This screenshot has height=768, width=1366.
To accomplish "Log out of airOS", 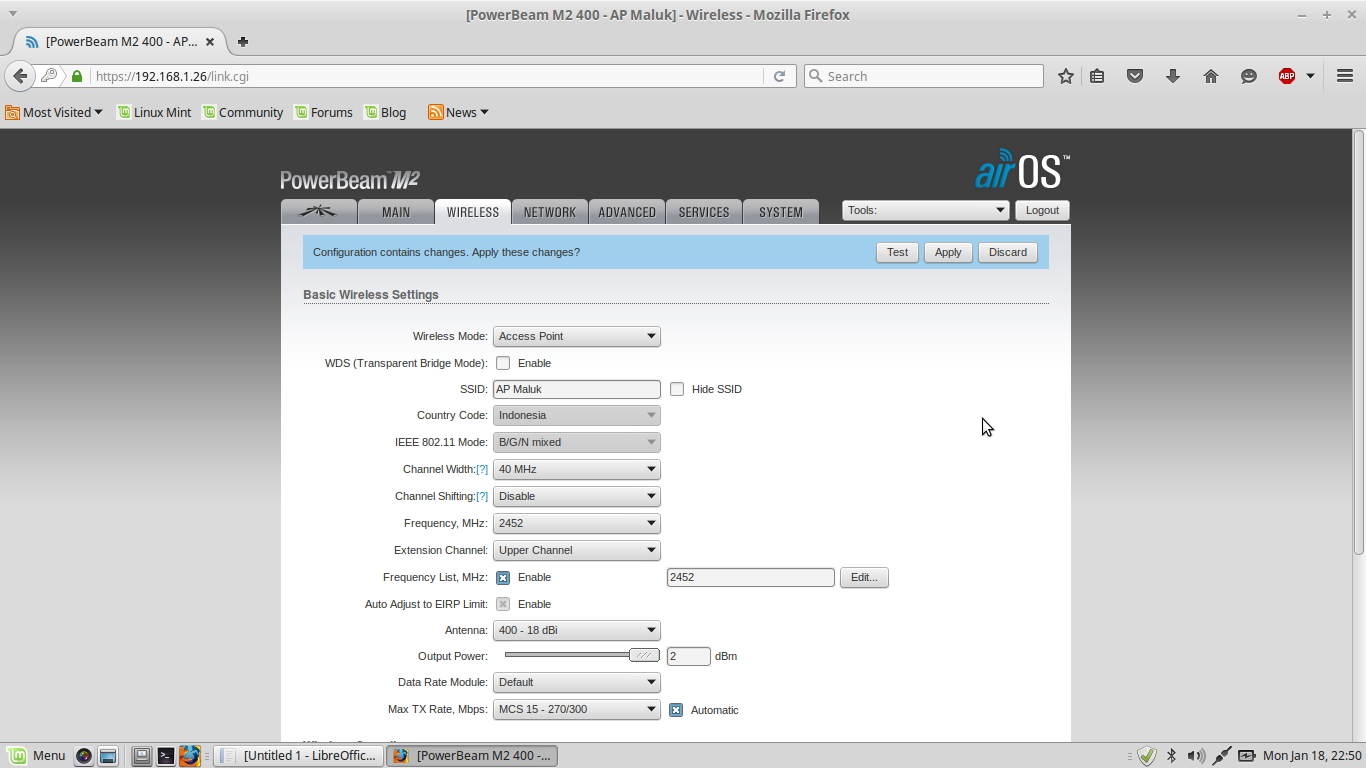I will [x=1042, y=210].
